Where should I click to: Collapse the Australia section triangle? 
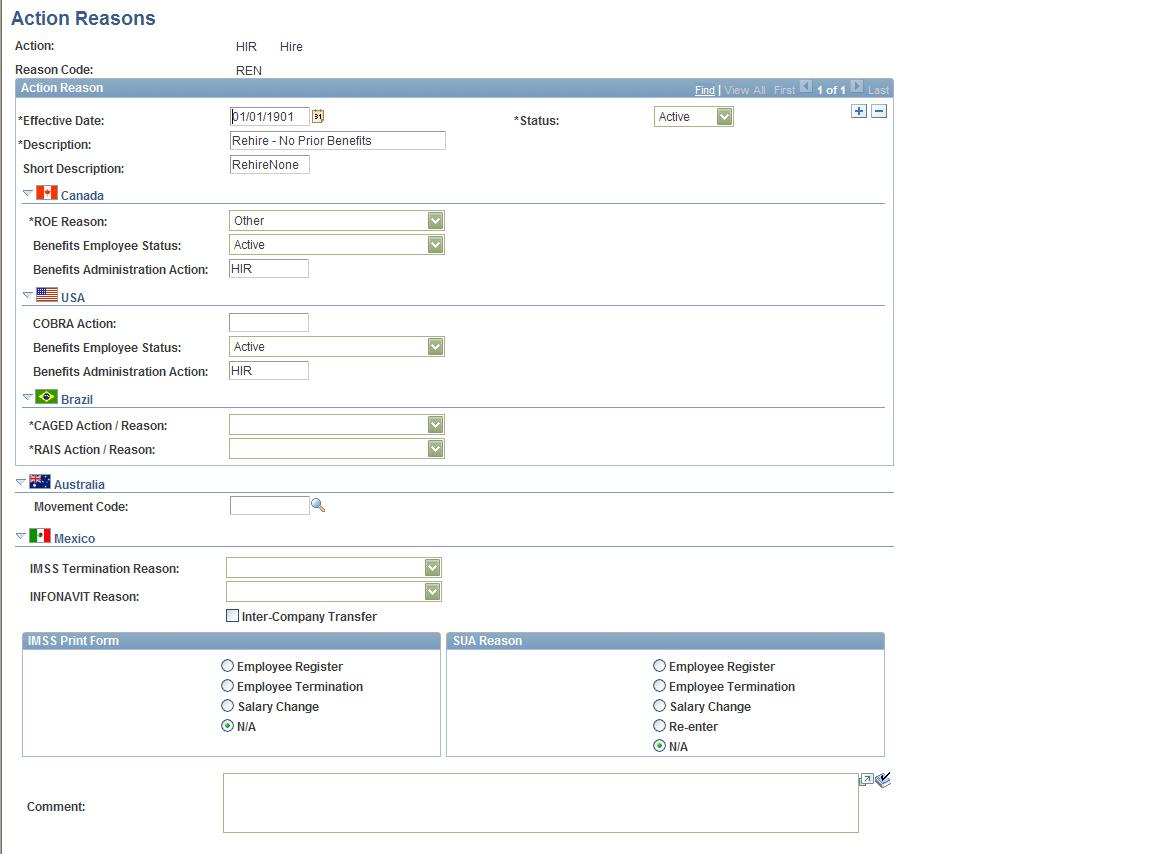pos(21,482)
